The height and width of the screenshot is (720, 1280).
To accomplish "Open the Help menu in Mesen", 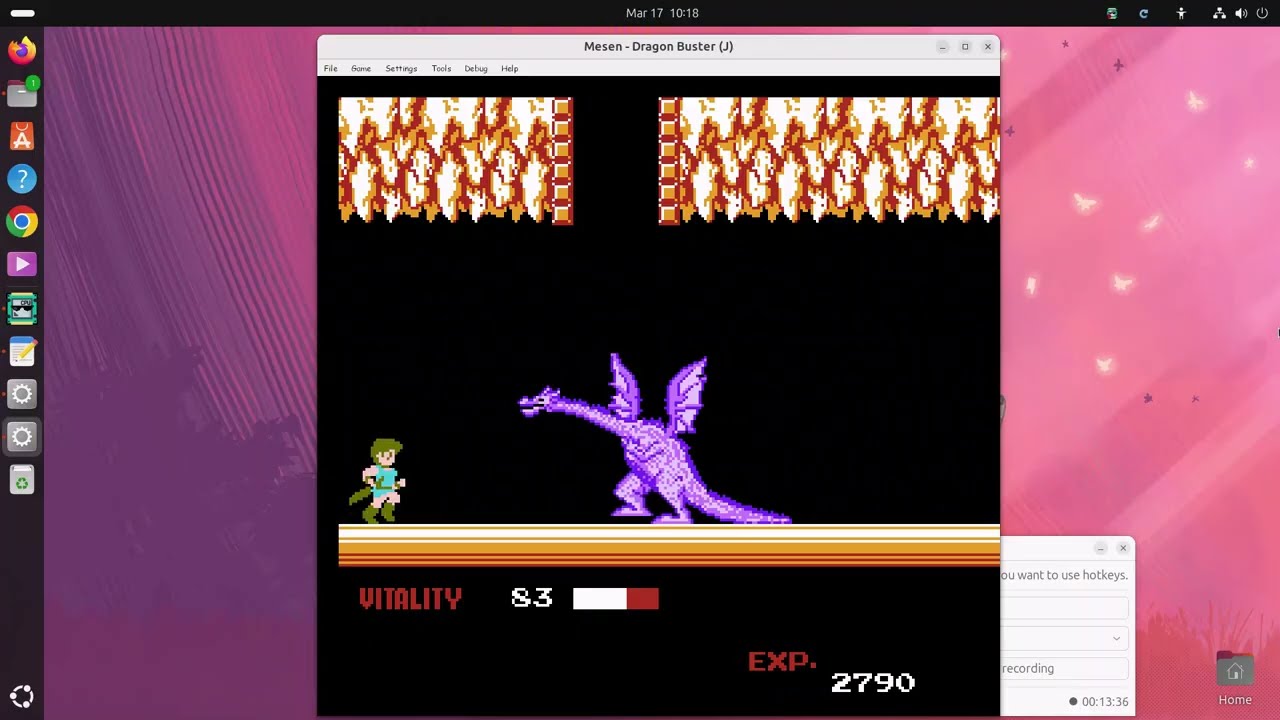I will pyautogui.click(x=510, y=68).
